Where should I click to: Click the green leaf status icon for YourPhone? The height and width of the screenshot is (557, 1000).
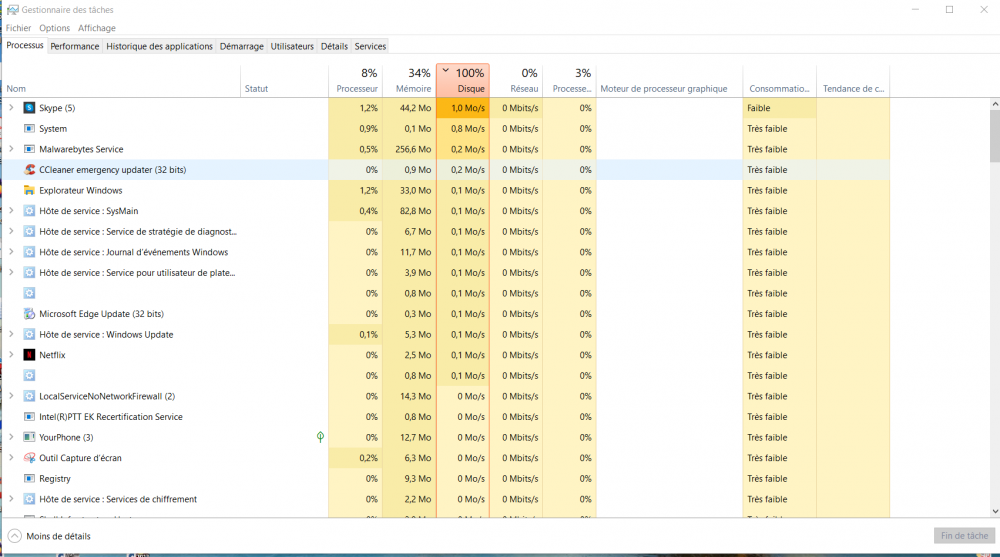click(320, 437)
